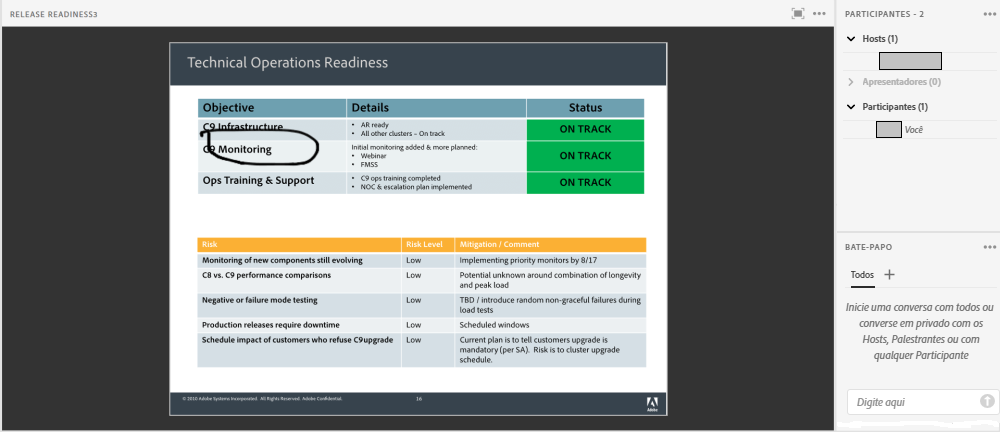Viewport: 1000px width, 433px height.
Task: Click slide page number 16
Action: (419, 399)
